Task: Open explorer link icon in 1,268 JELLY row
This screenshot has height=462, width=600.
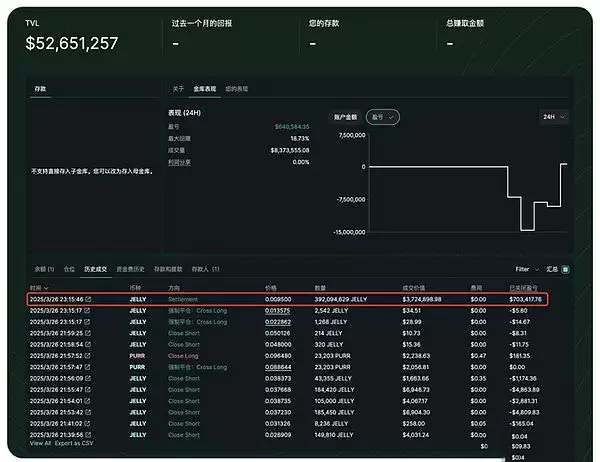Action: (87, 322)
